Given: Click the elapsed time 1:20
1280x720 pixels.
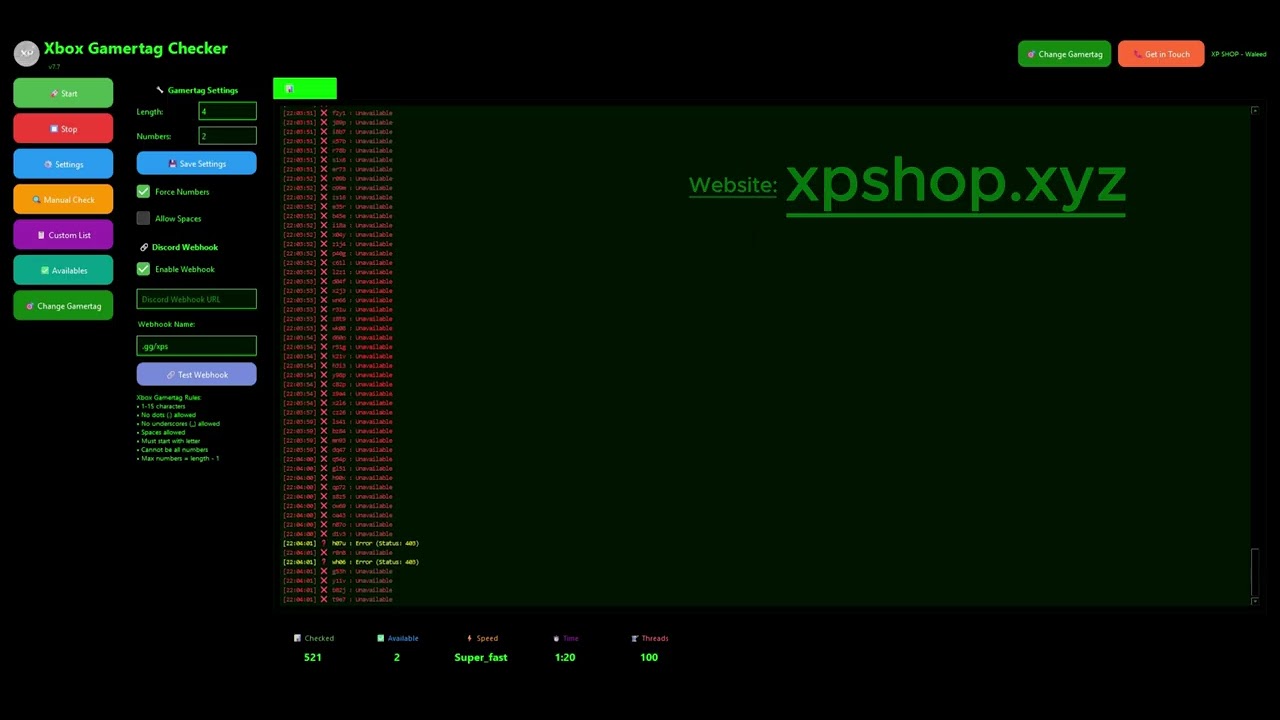Looking at the screenshot, I should (565, 657).
